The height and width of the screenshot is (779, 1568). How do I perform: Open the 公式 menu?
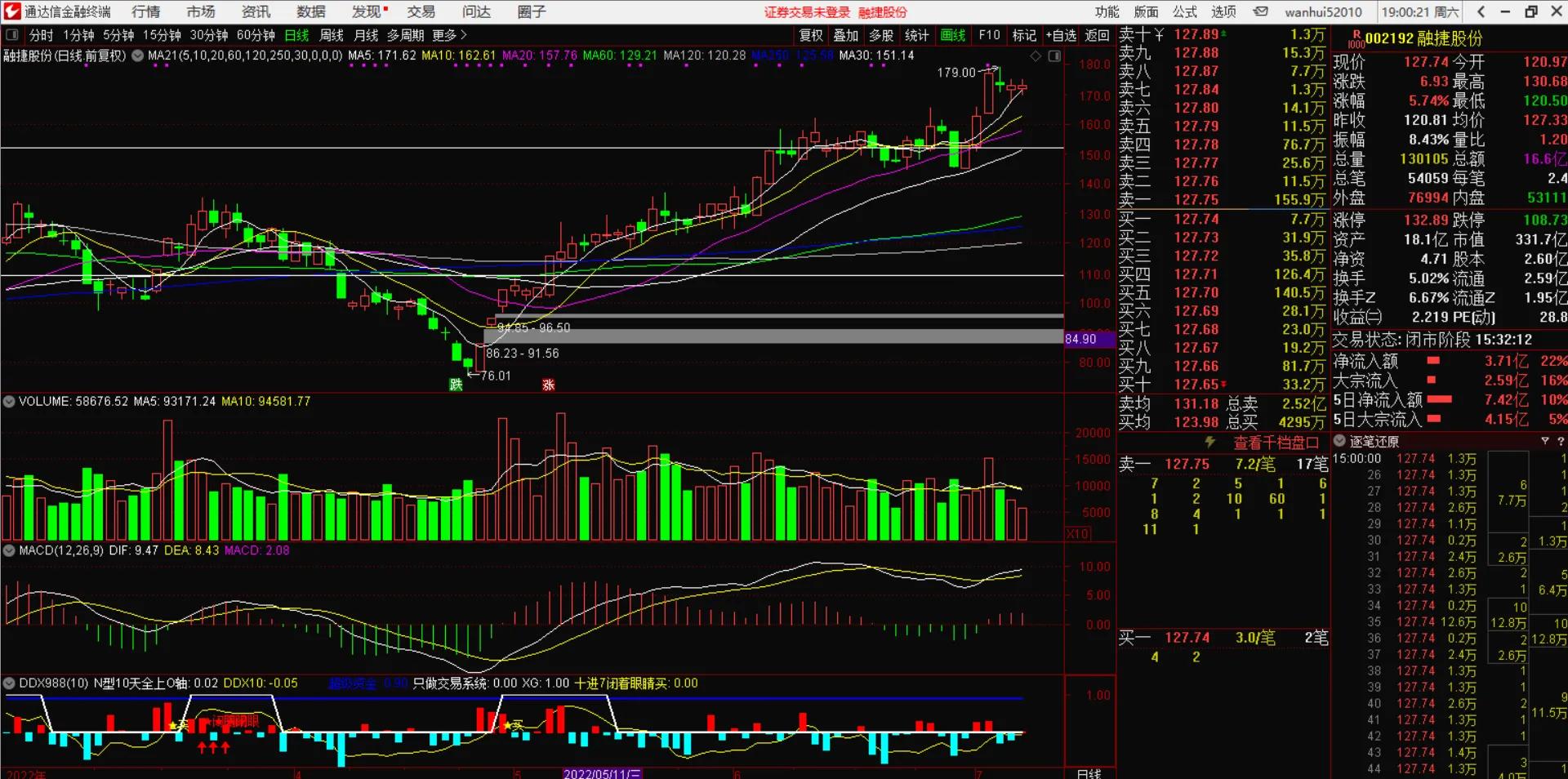[x=1185, y=11]
